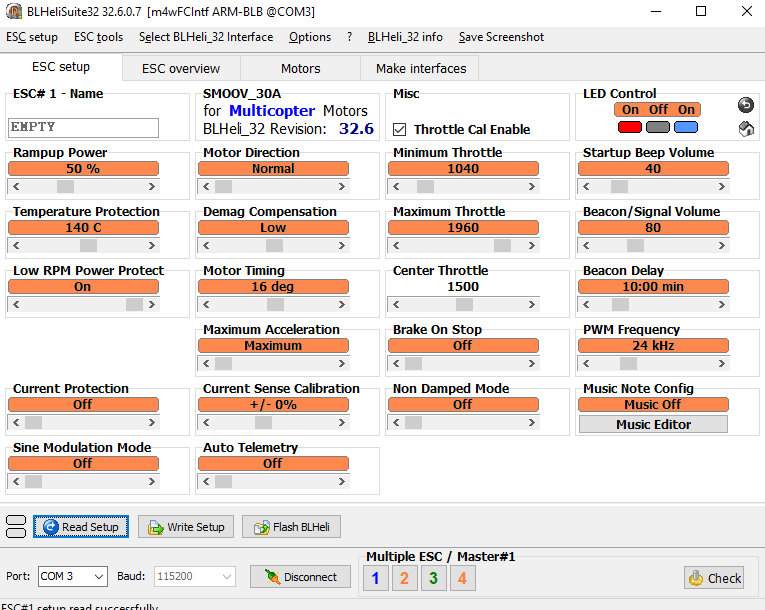Screen dimensions: 765x610
Task: Click the Motor Timing slider thumb
Action: [x=275, y=305]
